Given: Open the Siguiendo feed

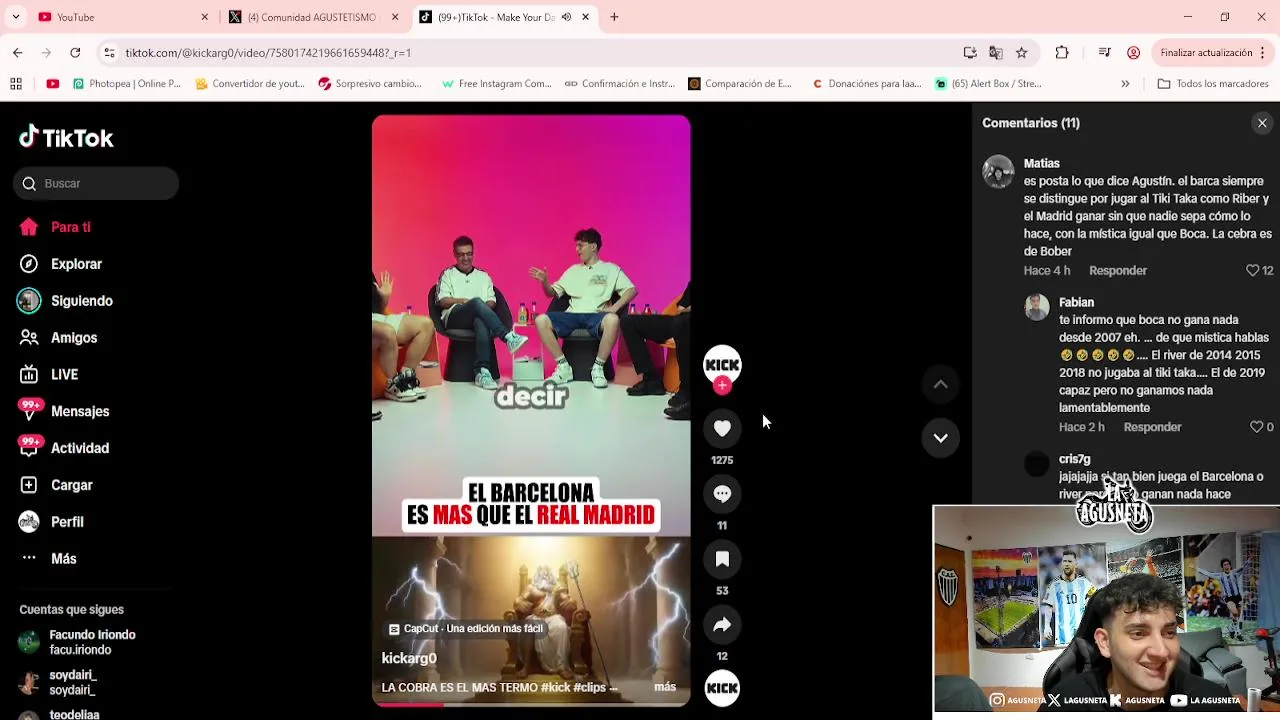Looking at the screenshot, I should click(x=67, y=301).
